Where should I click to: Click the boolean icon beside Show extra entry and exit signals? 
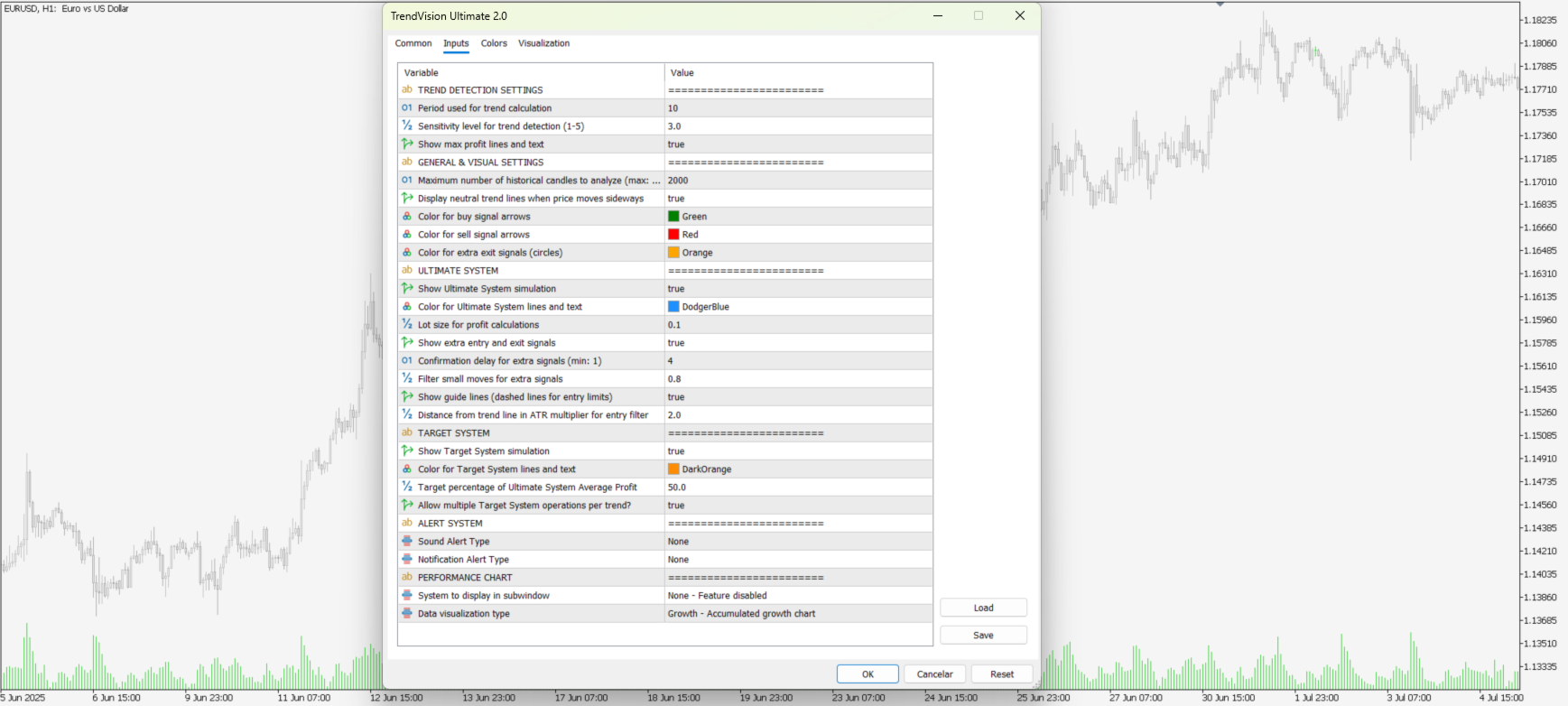pos(407,342)
